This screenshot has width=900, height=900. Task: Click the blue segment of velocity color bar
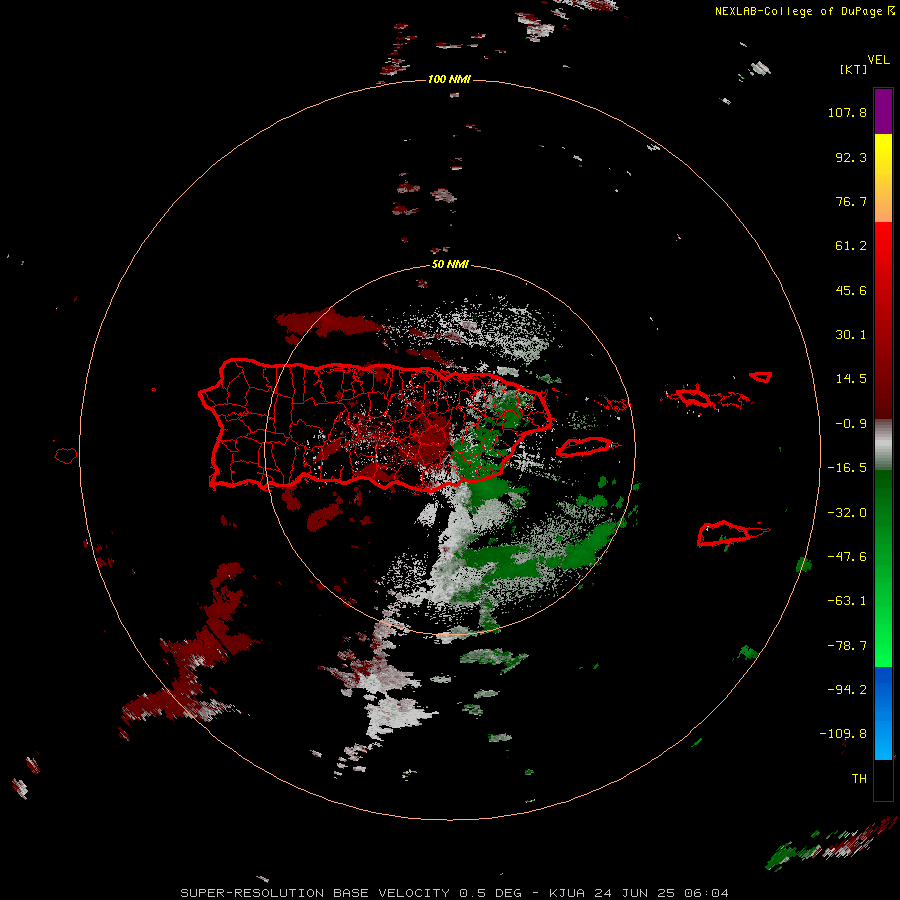point(883,713)
